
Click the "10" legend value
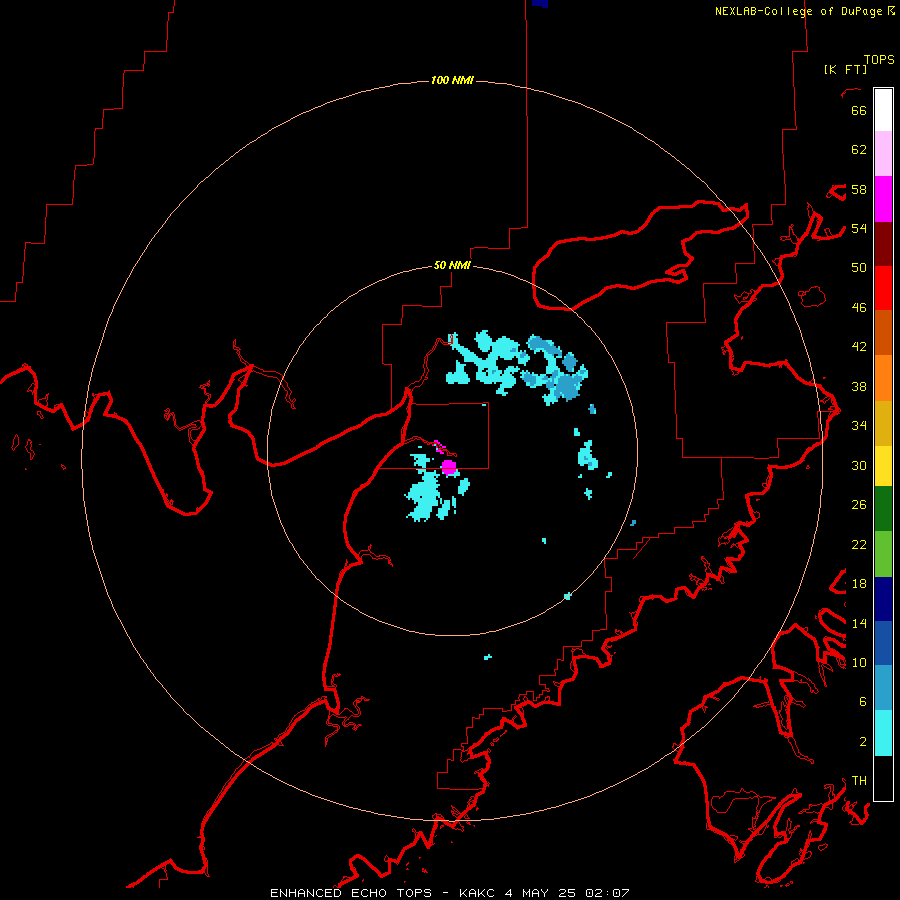click(859, 662)
